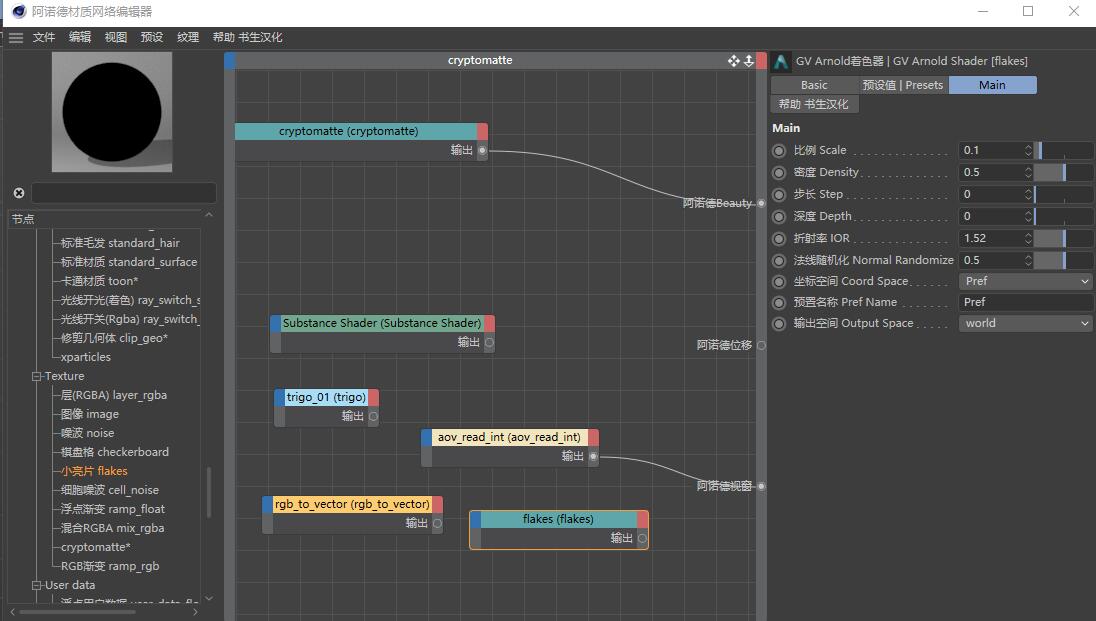The width and height of the screenshot is (1096, 621).
Task: Toggle the 步长 Step parameter circle
Action: click(779, 194)
